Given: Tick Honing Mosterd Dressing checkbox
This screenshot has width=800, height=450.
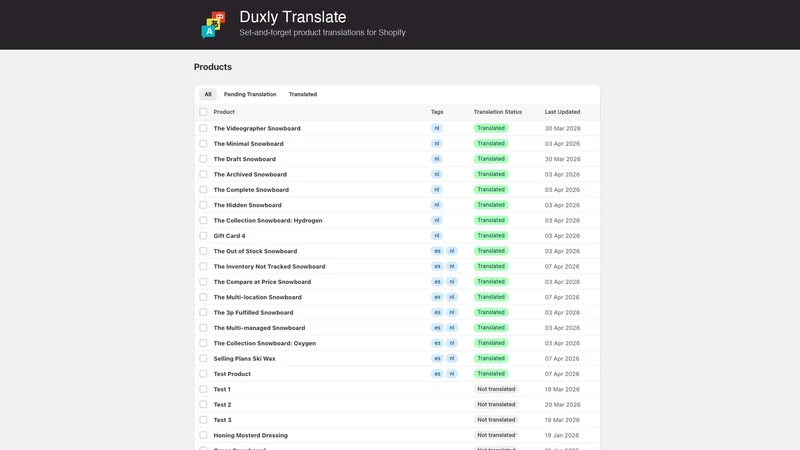Looking at the screenshot, I should click(203, 435).
